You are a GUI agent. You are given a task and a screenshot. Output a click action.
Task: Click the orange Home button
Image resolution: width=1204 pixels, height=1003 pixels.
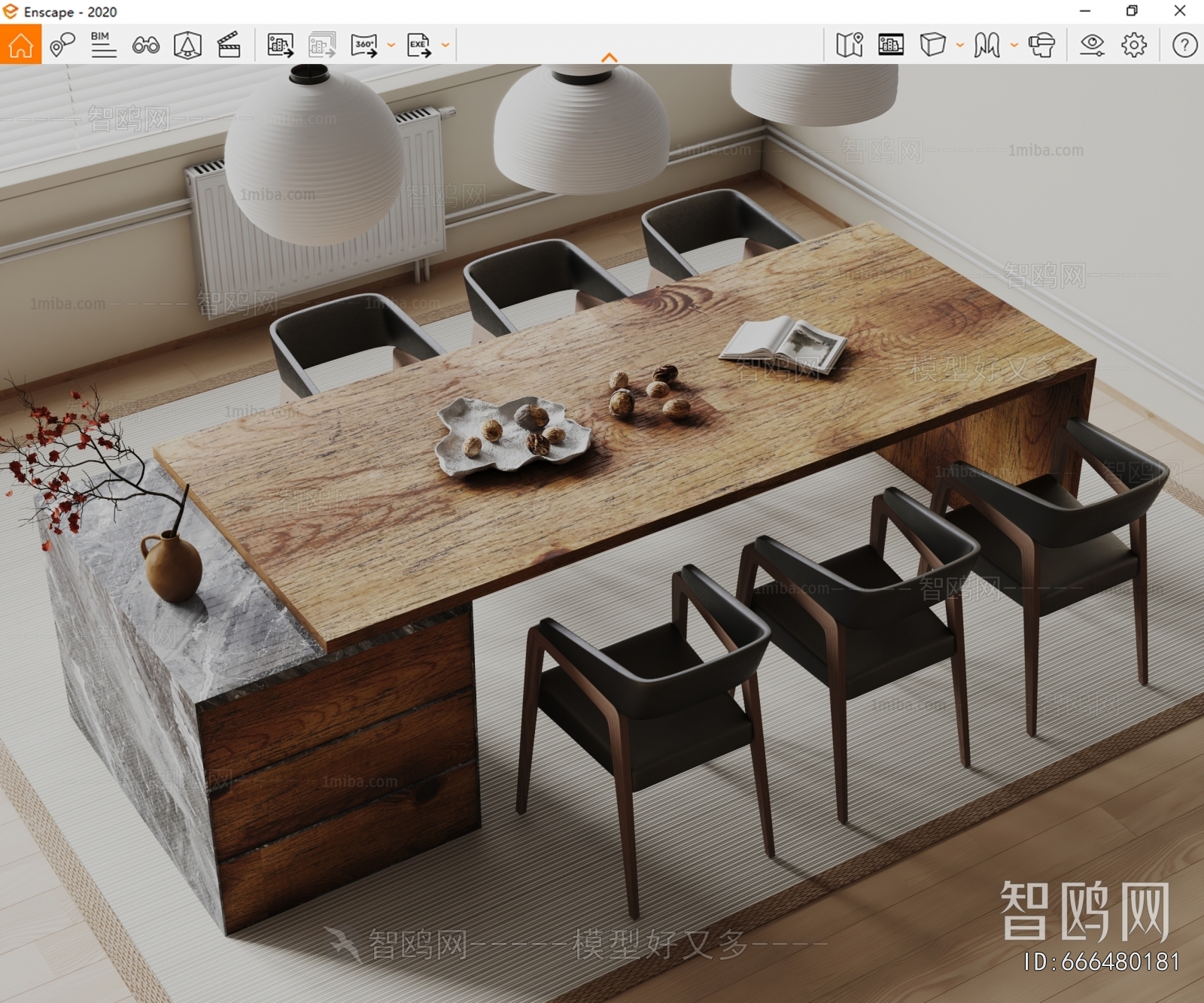[x=20, y=44]
